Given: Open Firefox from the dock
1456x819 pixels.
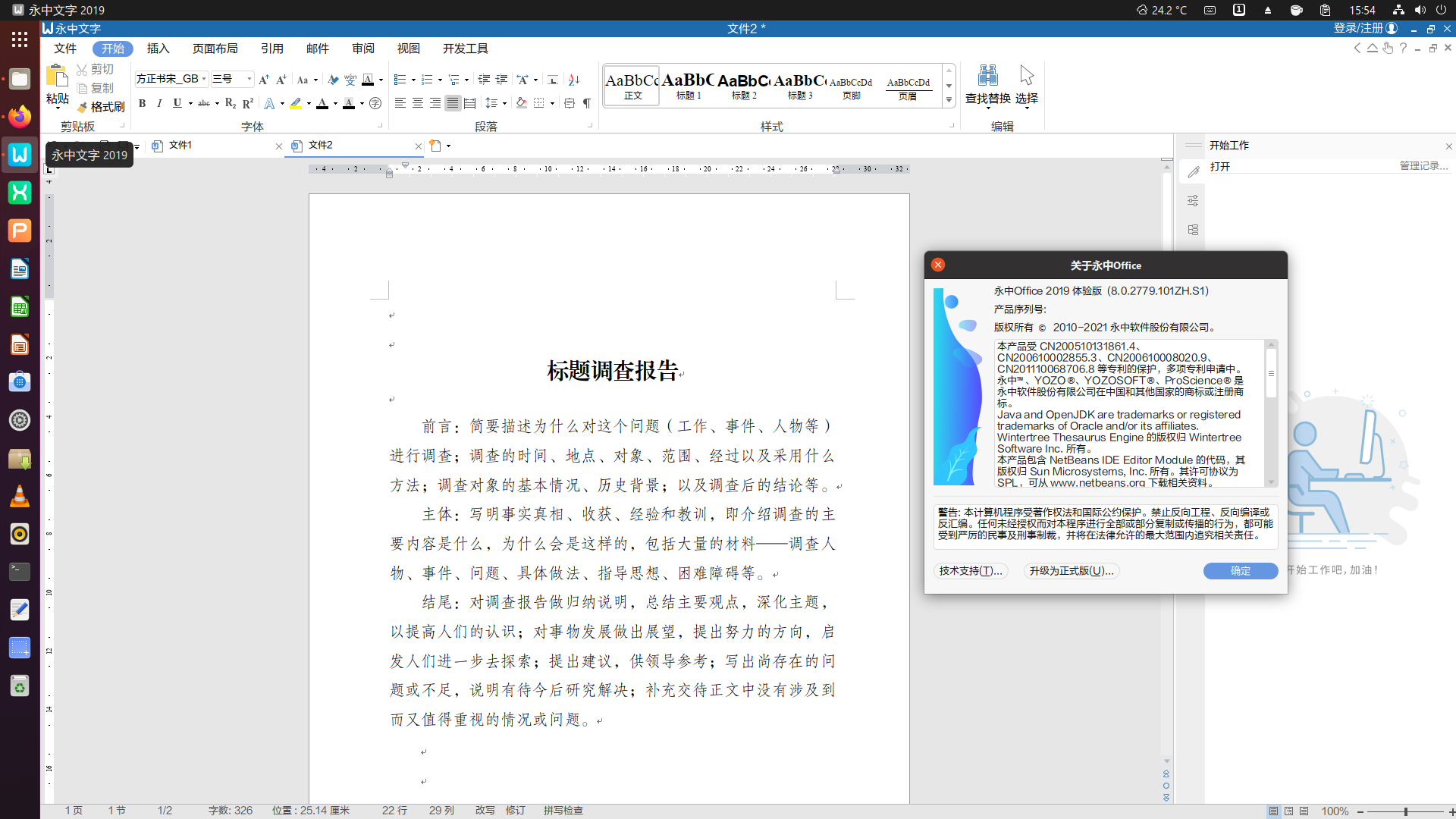Looking at the screenshot, I should pos(20,117).
